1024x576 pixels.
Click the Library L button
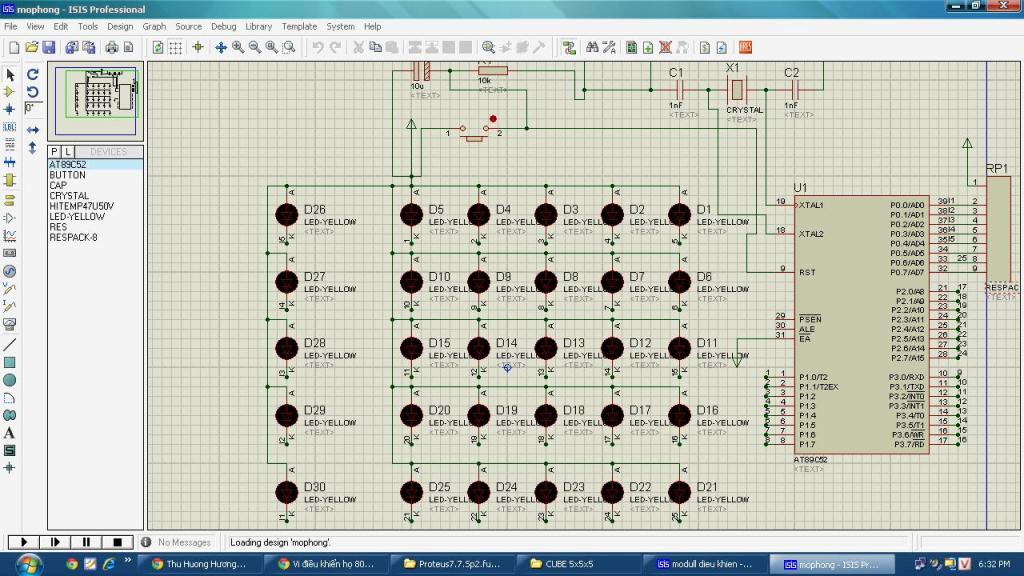pos(68,152)
